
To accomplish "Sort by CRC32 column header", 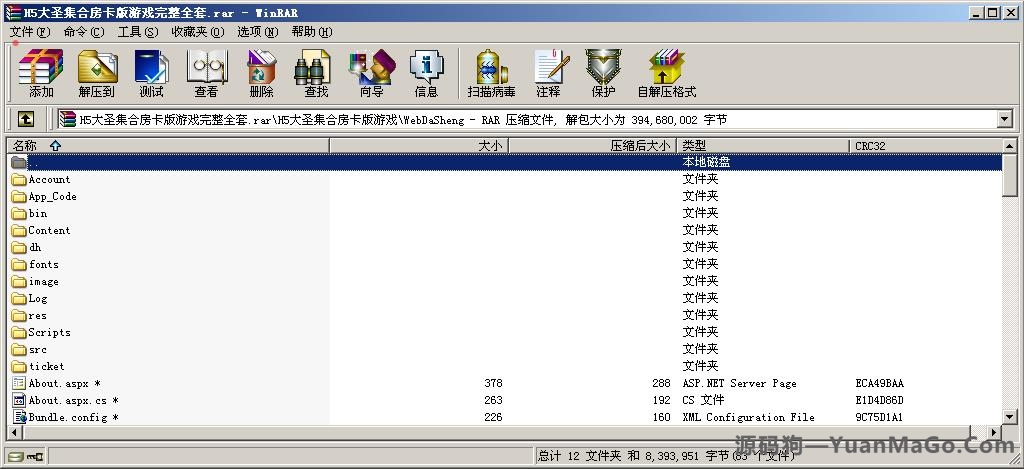I will click(925, 146).
